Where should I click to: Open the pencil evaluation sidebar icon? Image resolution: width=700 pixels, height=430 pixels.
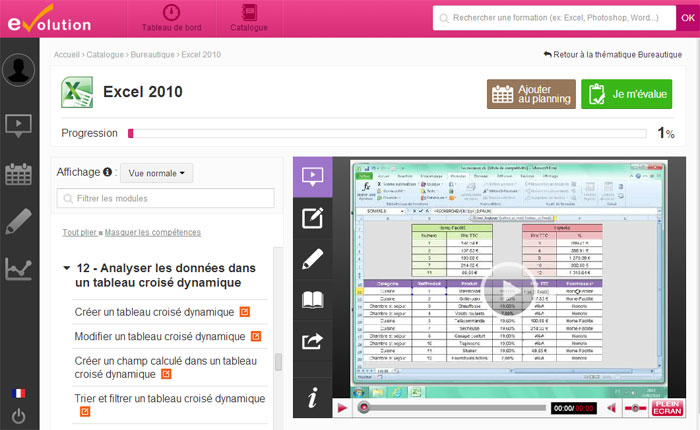tap(18, 221)
